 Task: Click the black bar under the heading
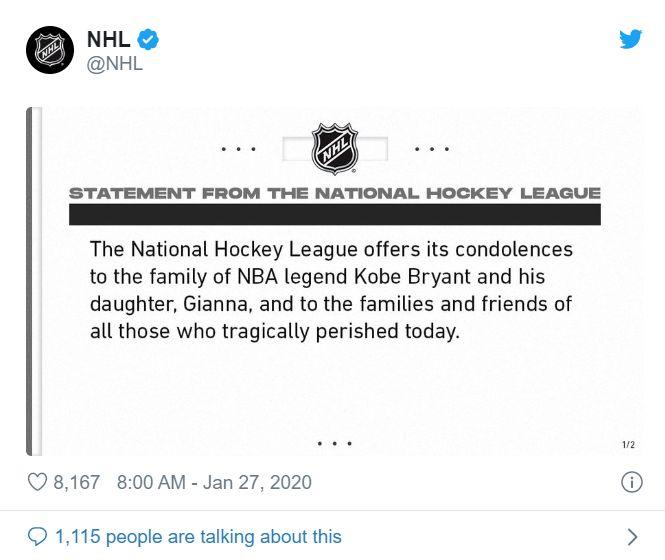(335, 214)
